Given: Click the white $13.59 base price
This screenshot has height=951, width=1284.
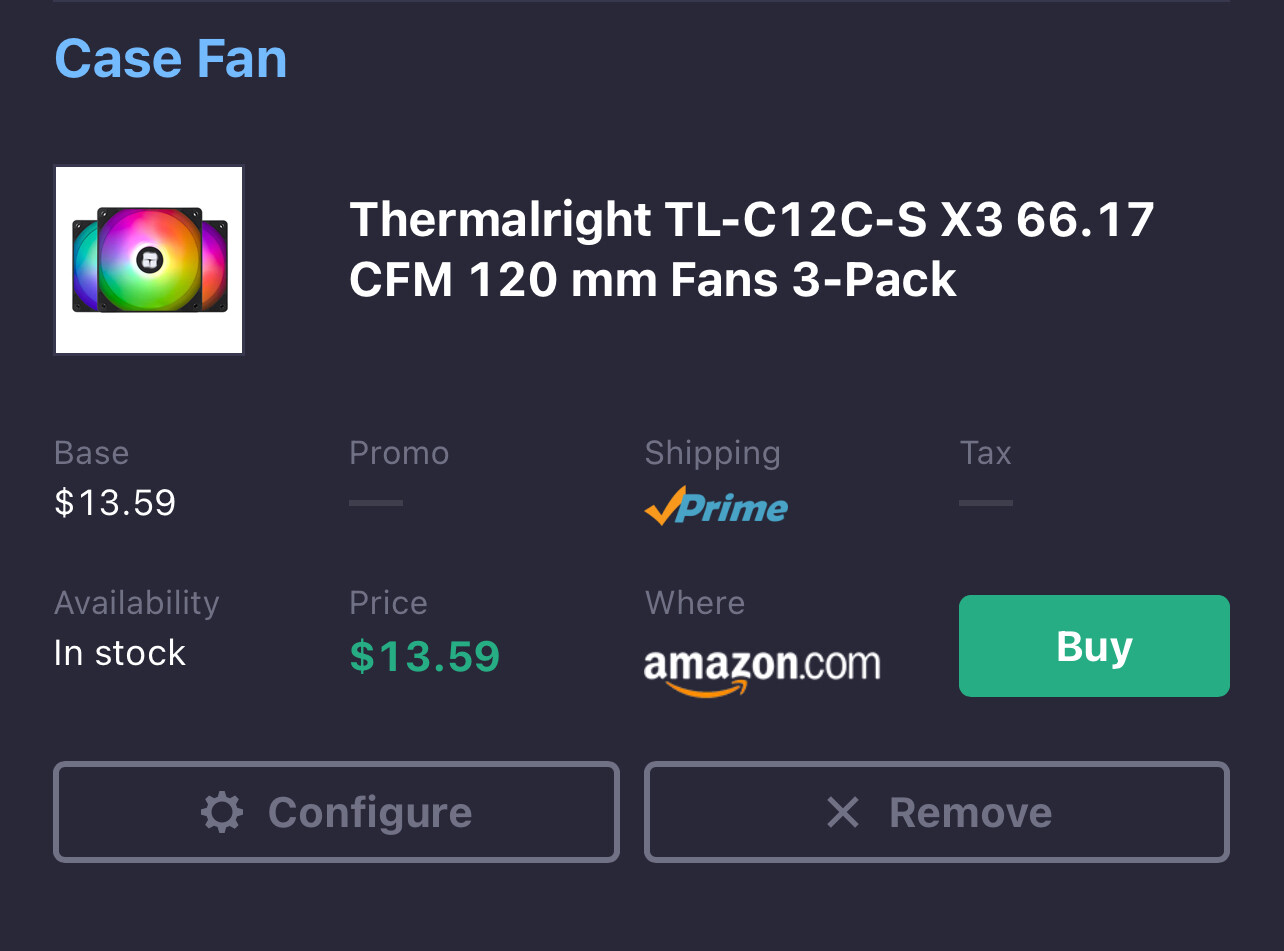Looking at the screenshot, I should (x=115, y=502).
